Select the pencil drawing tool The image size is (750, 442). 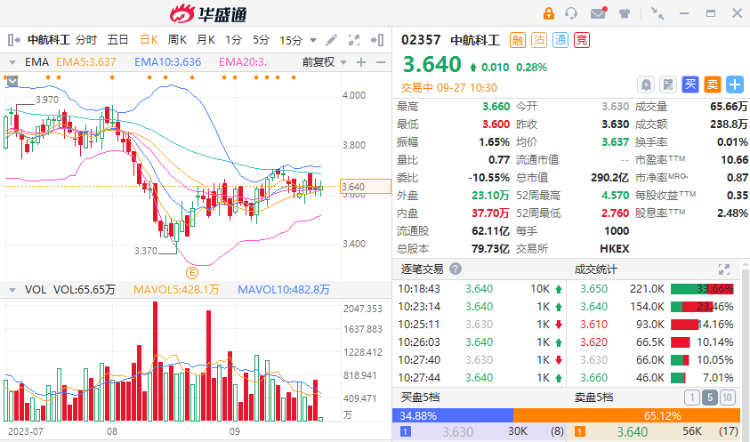click(331, 40)
